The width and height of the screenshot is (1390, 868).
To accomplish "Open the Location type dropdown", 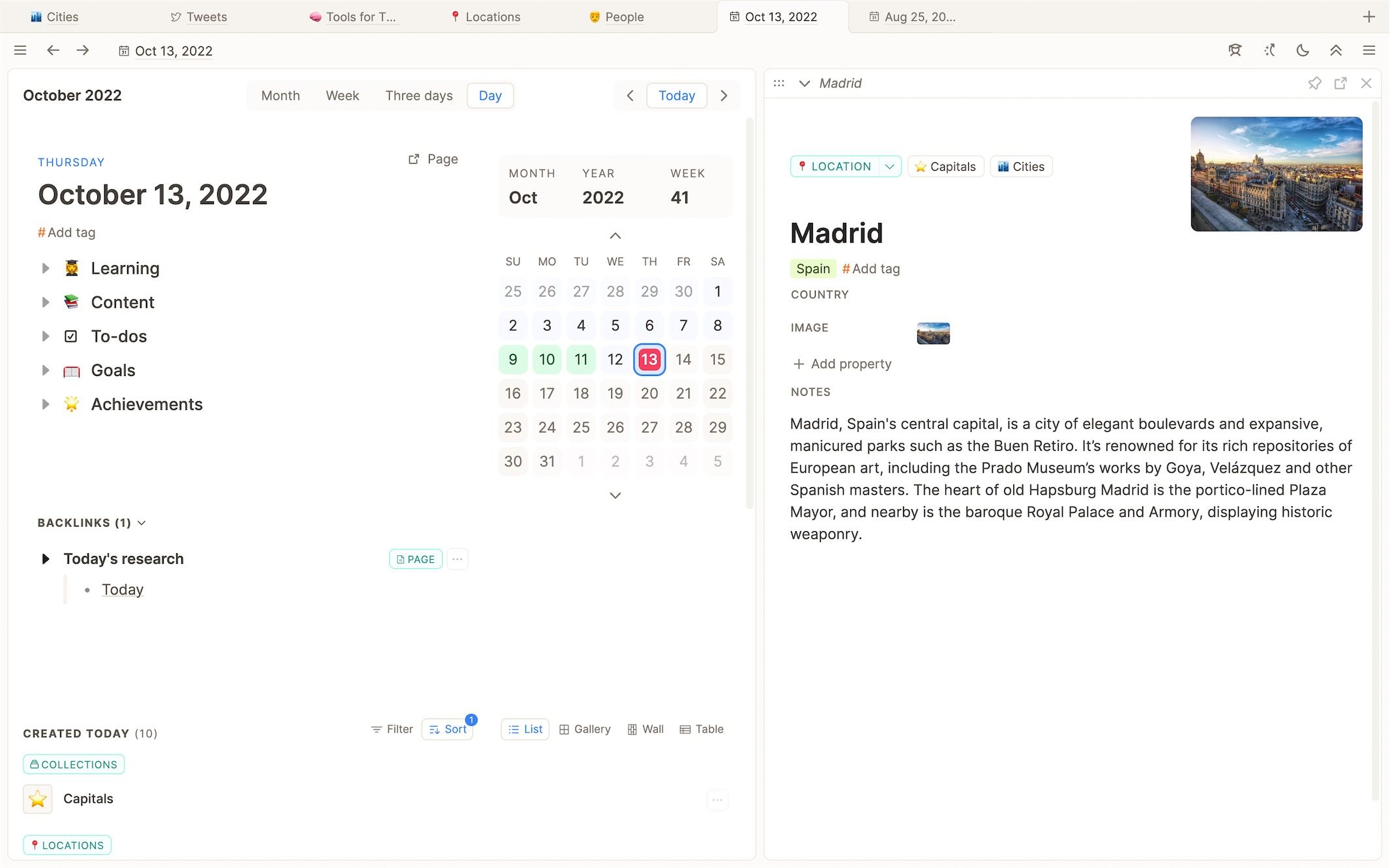I will 889,166.
